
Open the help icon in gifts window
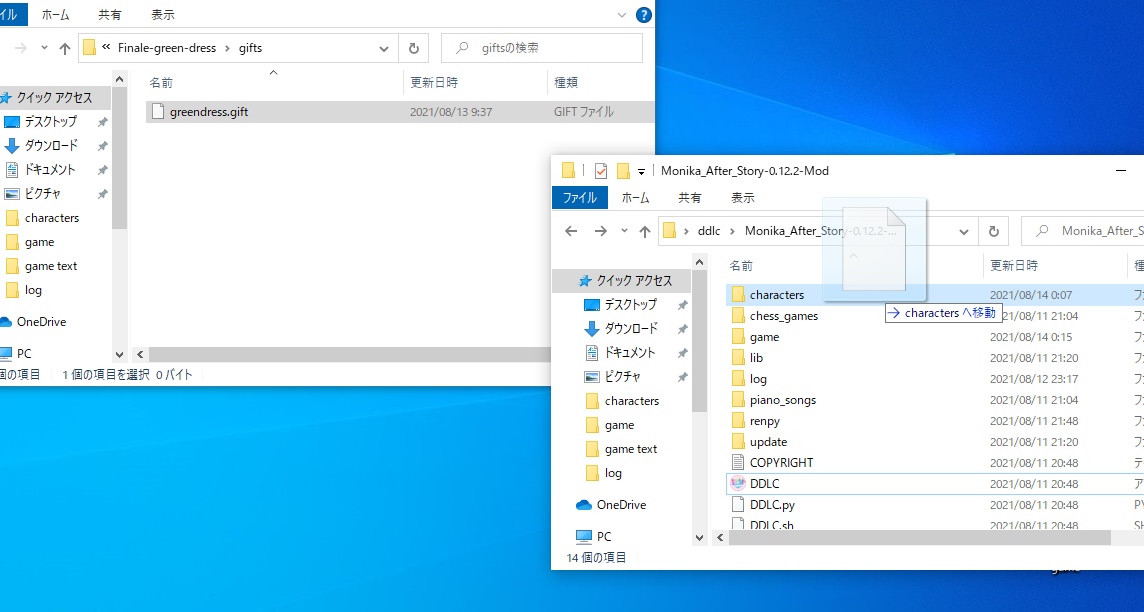point(644,15)
